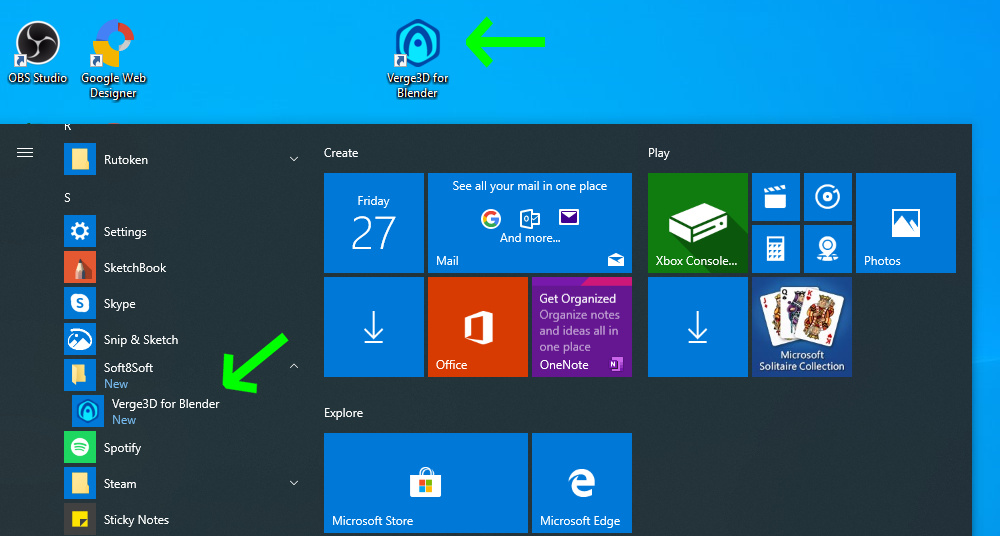Click the Skype app icon
Screen dimensions: 1000x536
pos(80,303)
